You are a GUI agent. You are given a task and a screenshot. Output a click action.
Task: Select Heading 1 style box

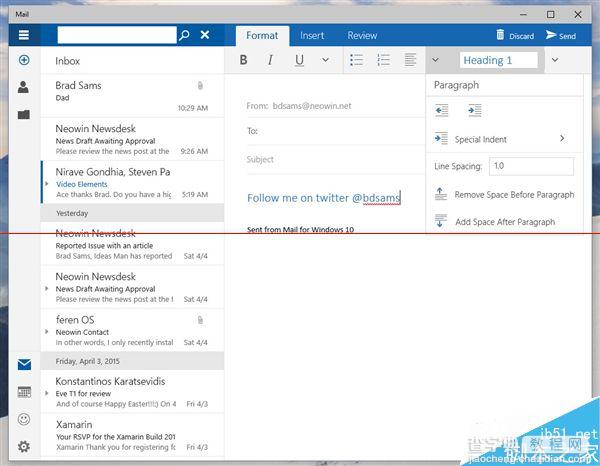(499, 60)
